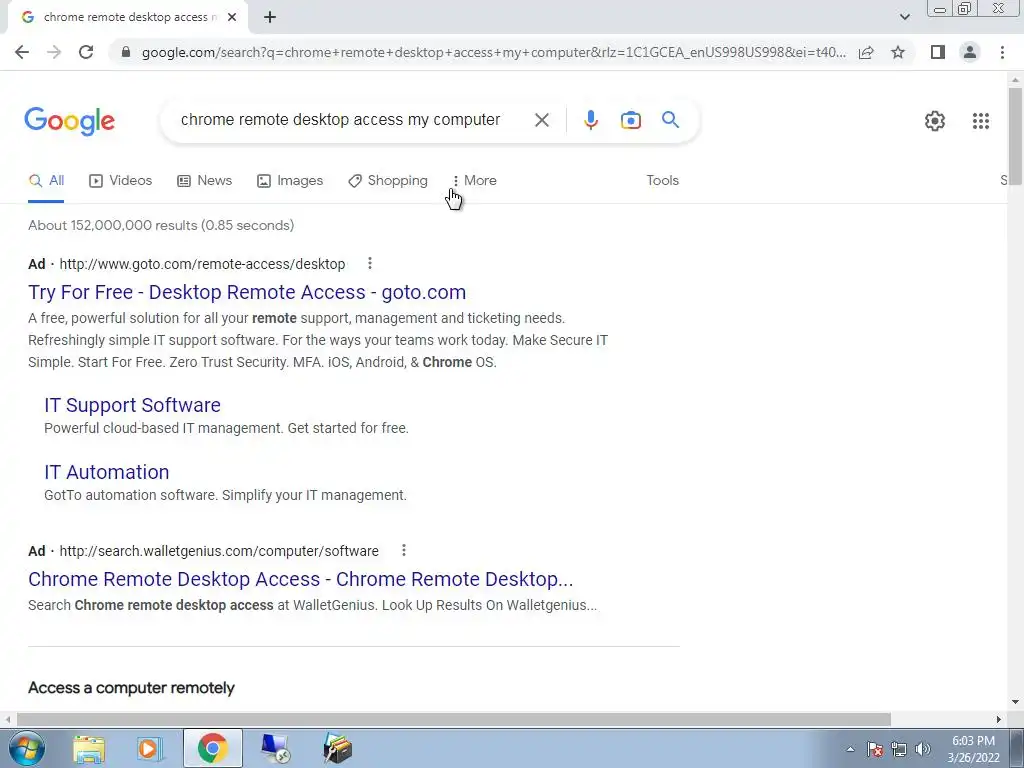Screen dimensions: 1024x768
Task: Share this page from address bar
Action: [866, 52]
